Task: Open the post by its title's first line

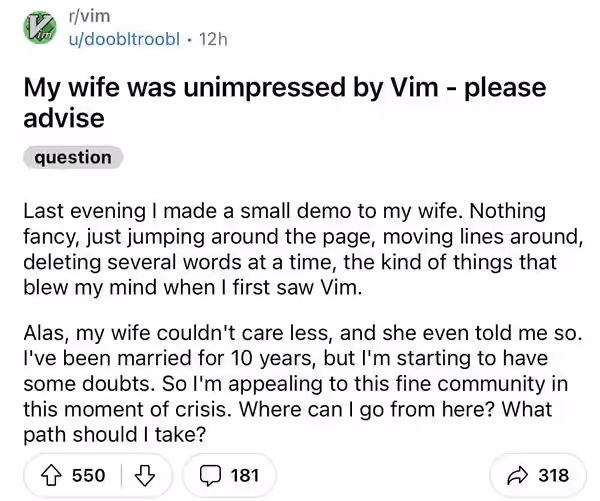Action: [285, 88]
